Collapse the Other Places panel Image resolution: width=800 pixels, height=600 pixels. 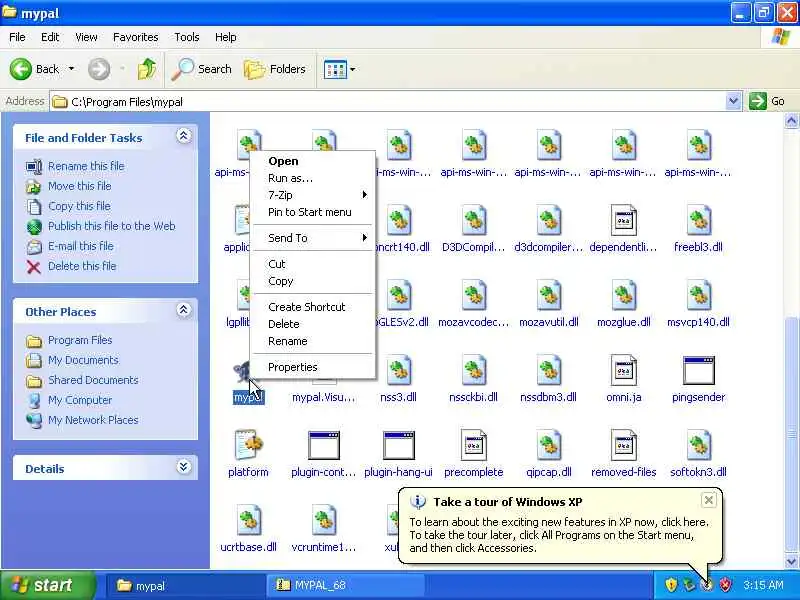coord(184,310)
